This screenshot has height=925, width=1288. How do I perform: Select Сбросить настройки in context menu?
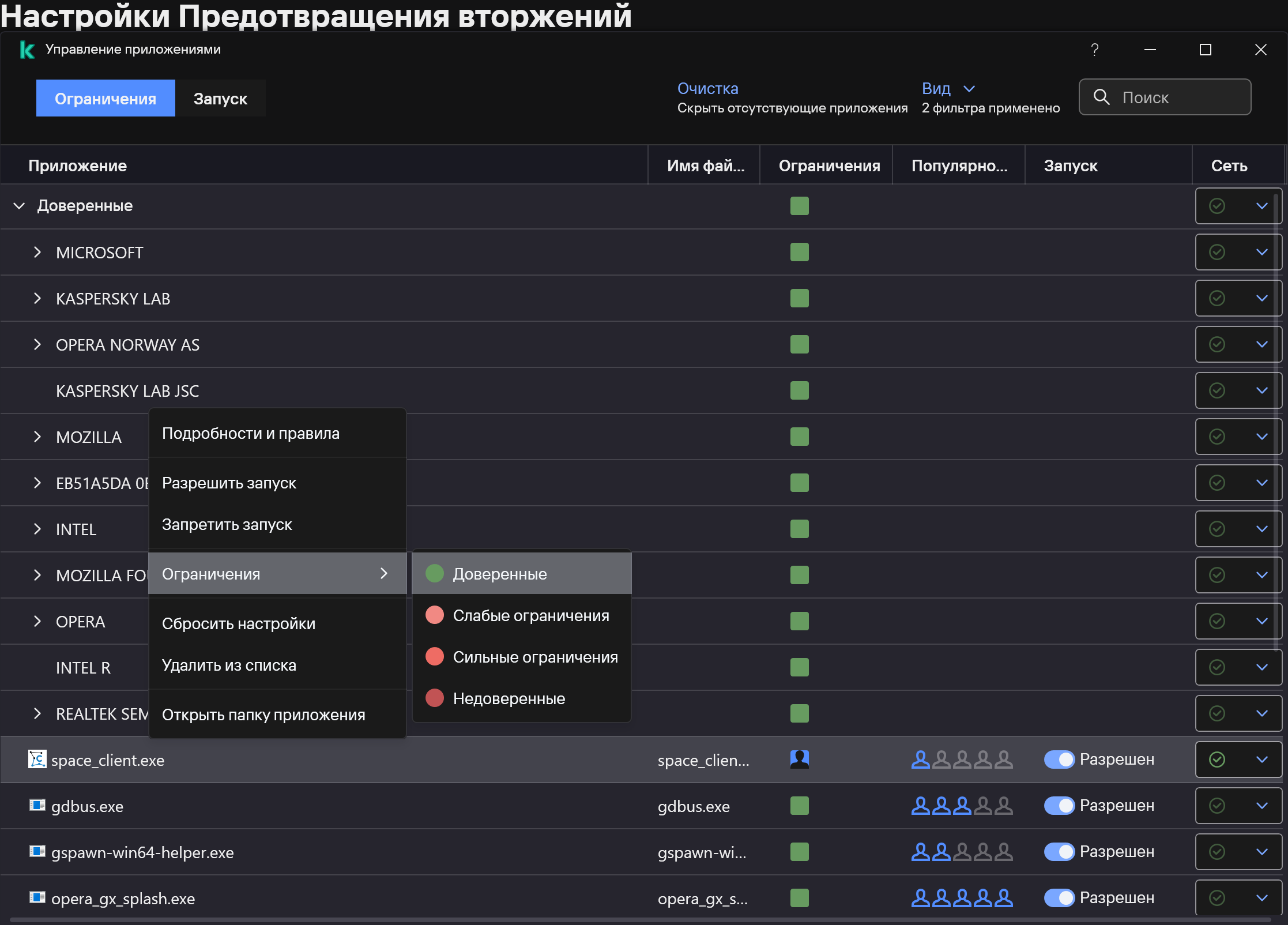click(x=277, y=623)
